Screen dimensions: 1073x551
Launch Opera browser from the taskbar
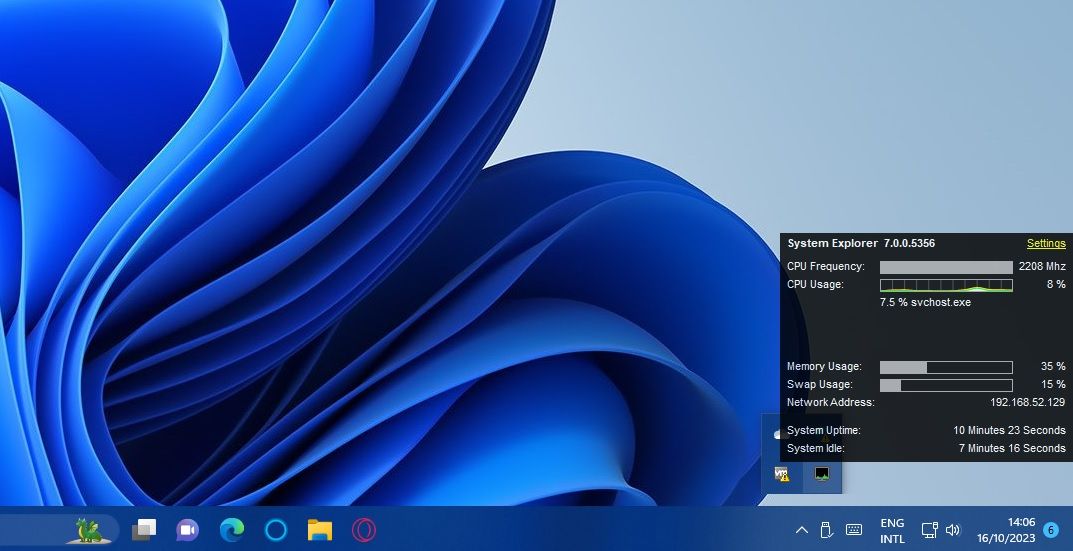pos(363,529)
